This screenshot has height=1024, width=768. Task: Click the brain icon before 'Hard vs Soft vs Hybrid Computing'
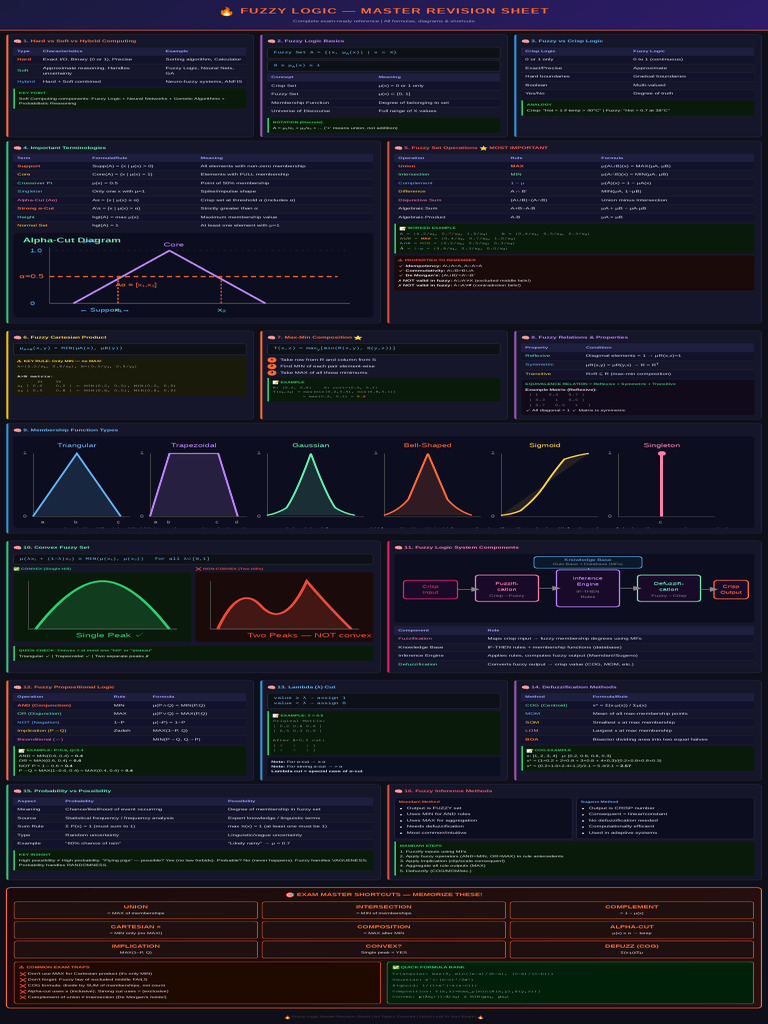18,41
